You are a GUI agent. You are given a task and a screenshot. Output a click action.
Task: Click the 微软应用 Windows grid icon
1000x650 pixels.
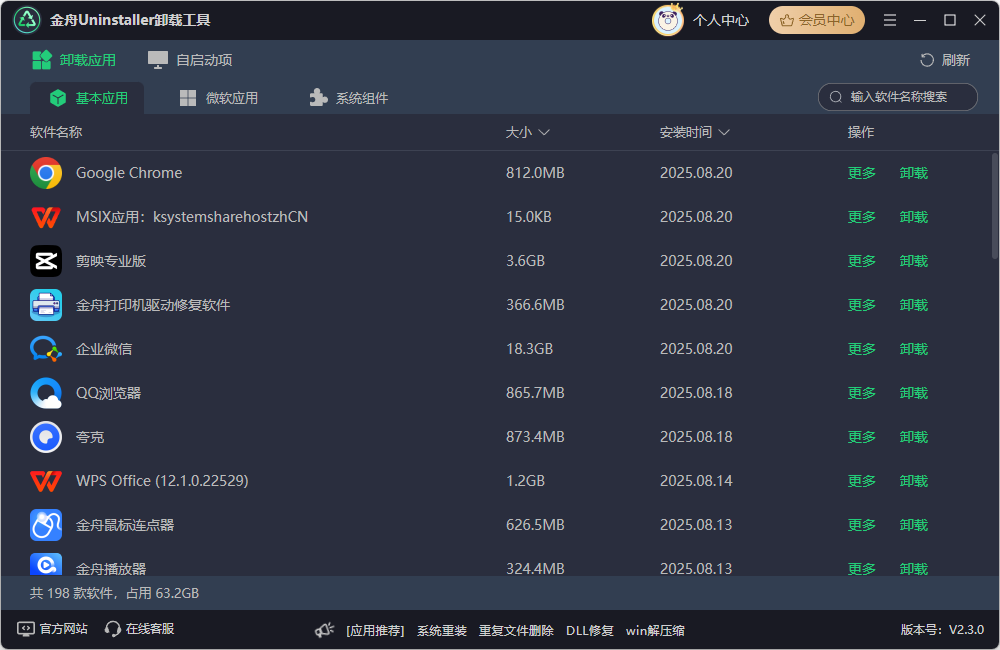click(188, 98)
